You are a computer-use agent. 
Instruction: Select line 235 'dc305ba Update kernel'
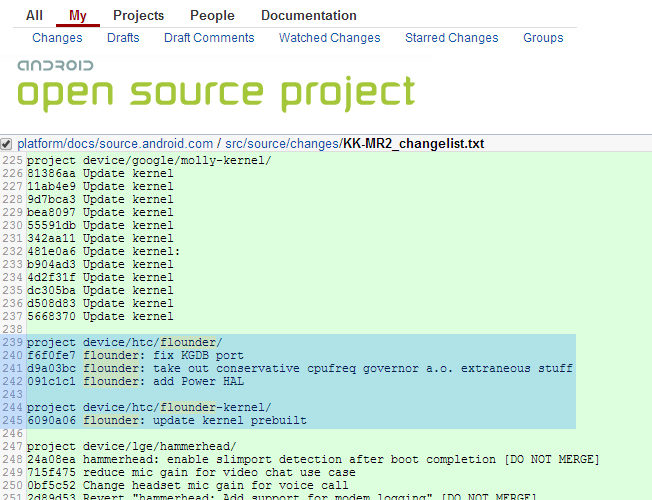100,290
